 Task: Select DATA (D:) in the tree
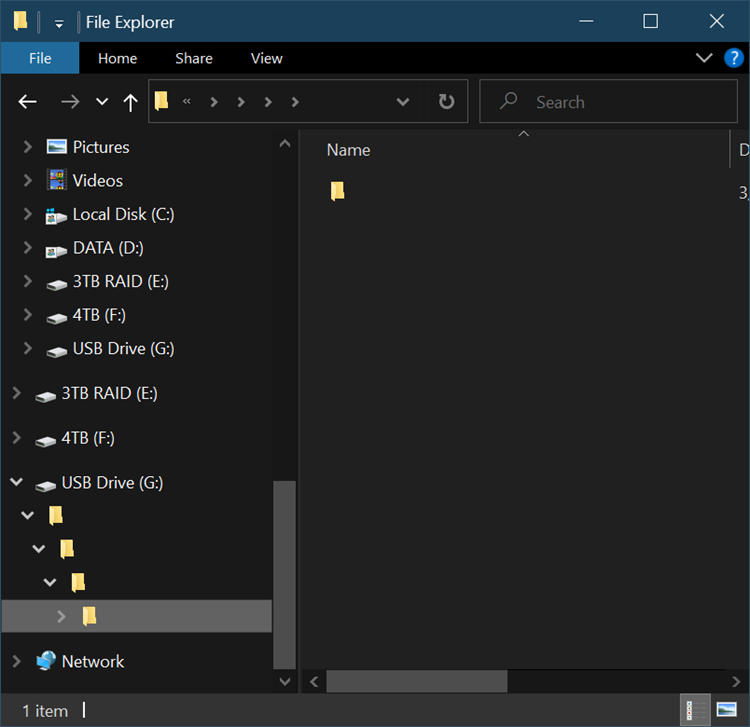click(x=108, y=248)
